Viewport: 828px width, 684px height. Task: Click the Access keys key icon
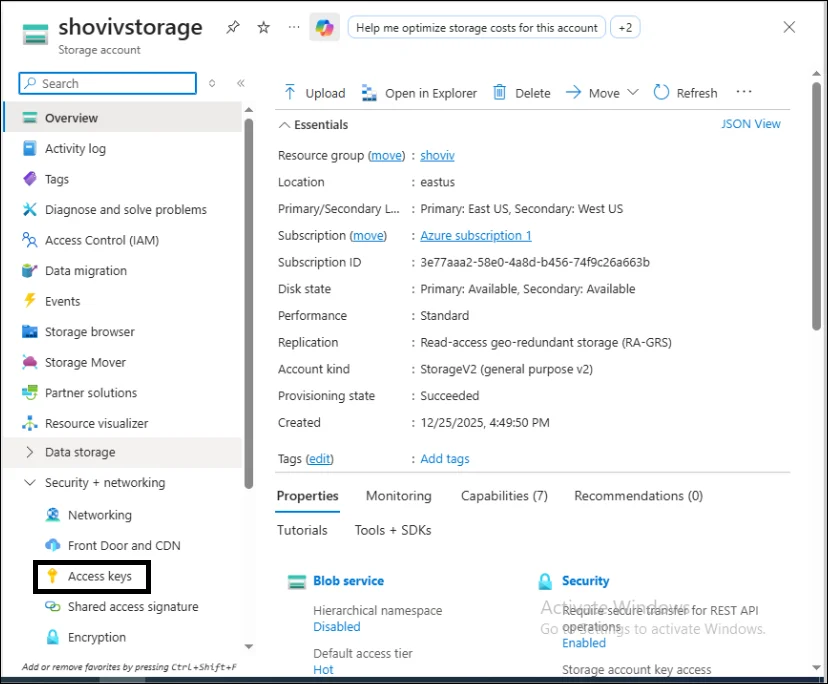click(x=52, y=576)
